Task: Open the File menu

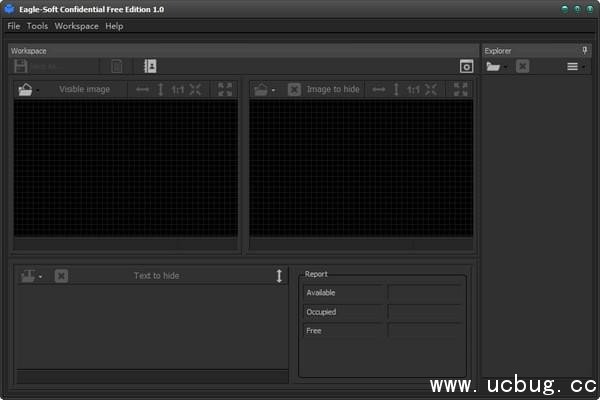Action: [14, 26]
